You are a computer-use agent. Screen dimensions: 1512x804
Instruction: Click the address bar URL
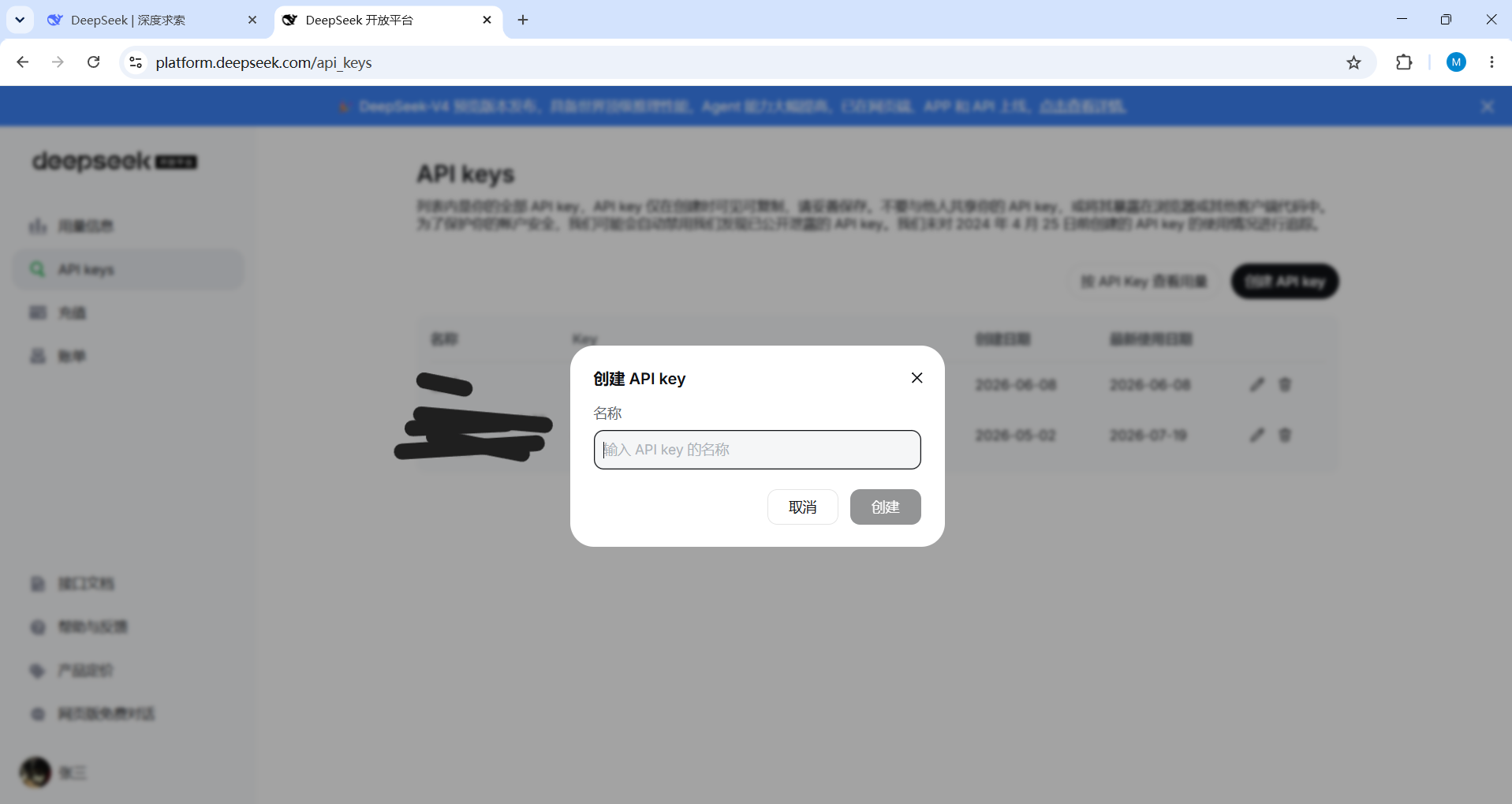click(263, 62)
